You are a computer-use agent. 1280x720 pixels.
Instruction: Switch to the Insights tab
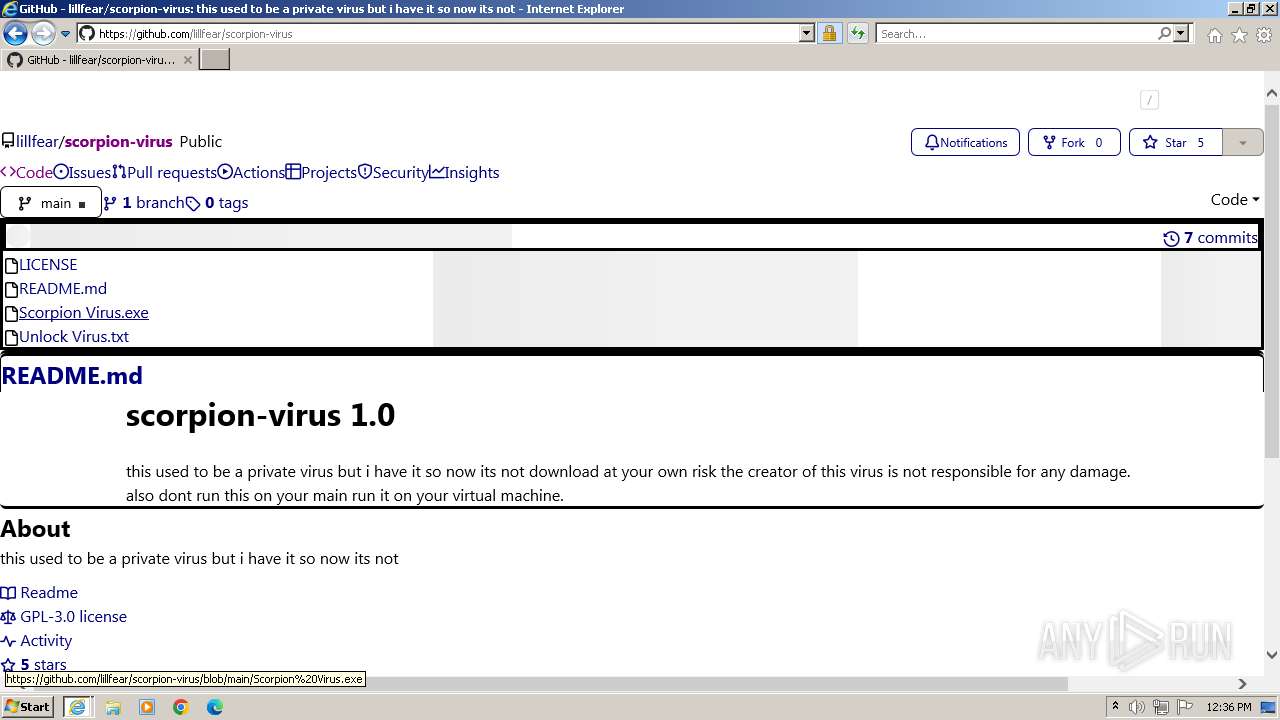click(465, 172)
